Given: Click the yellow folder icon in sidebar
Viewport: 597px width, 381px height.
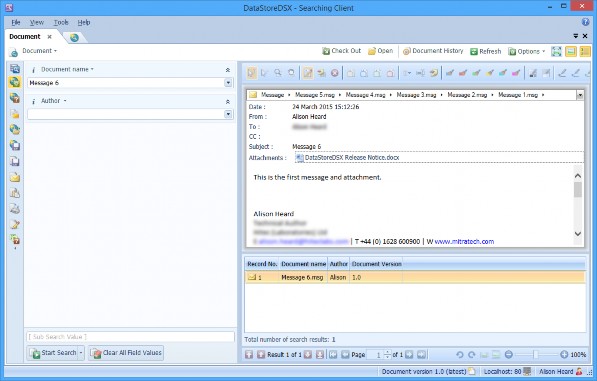Looking at the screenshot, I should point(14,113).
